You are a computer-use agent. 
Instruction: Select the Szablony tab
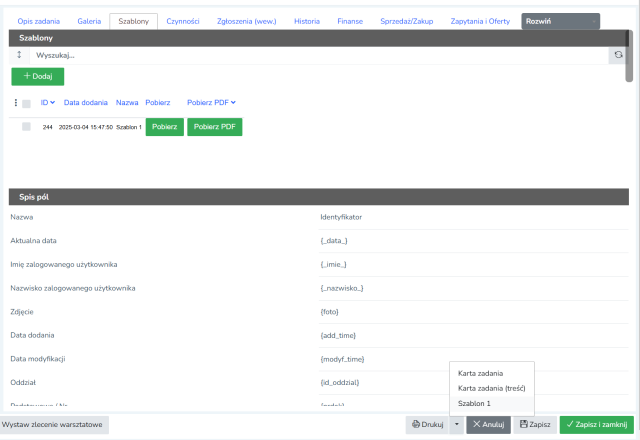[x=133, y=21]
